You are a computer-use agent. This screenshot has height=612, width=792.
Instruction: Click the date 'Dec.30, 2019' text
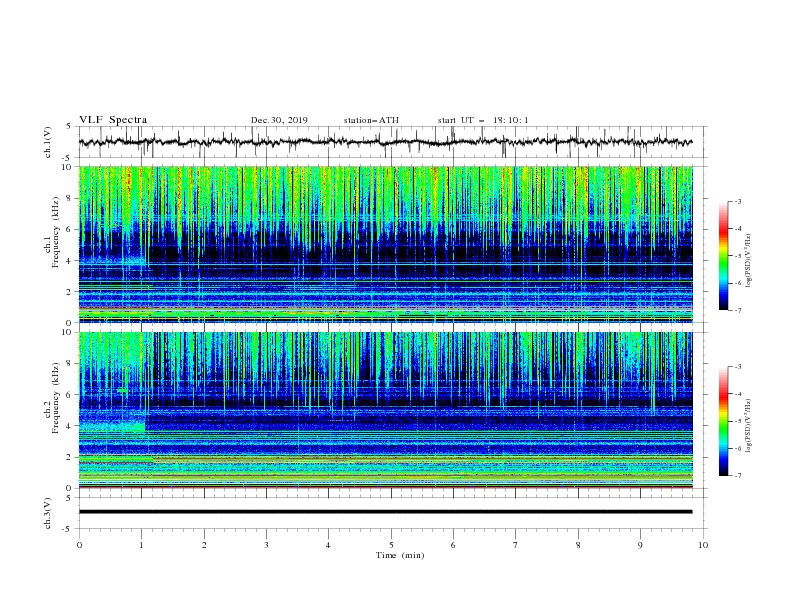279,120
